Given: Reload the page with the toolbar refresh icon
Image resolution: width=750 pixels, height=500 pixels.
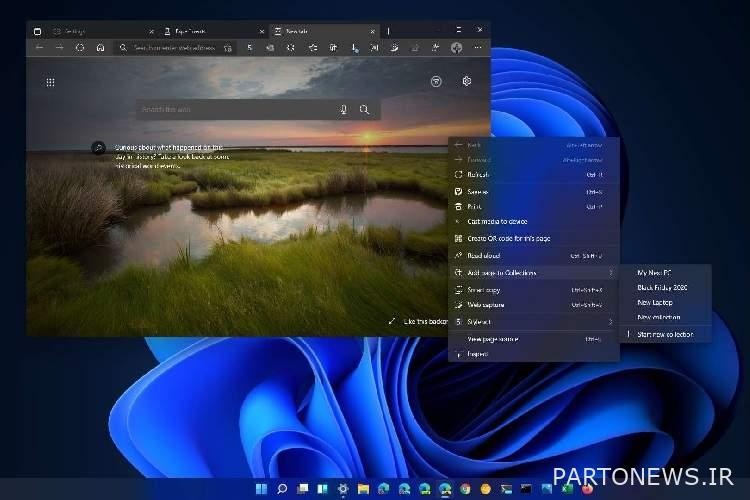Looking at the screenshot, I should (x=80, y=48).
